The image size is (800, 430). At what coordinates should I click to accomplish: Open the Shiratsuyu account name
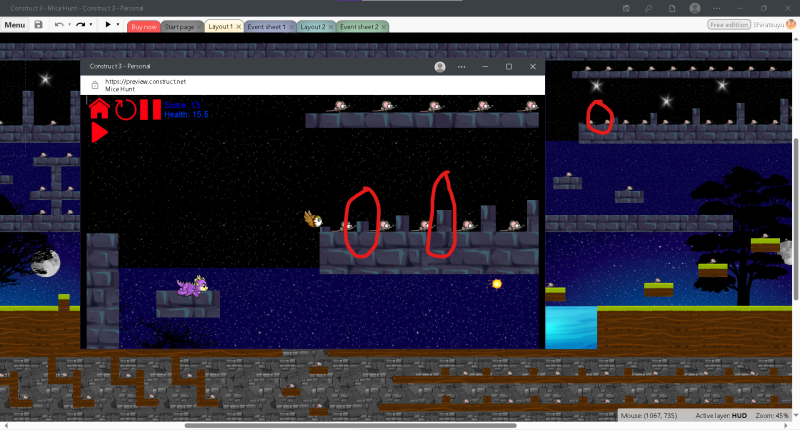point(768,24)
